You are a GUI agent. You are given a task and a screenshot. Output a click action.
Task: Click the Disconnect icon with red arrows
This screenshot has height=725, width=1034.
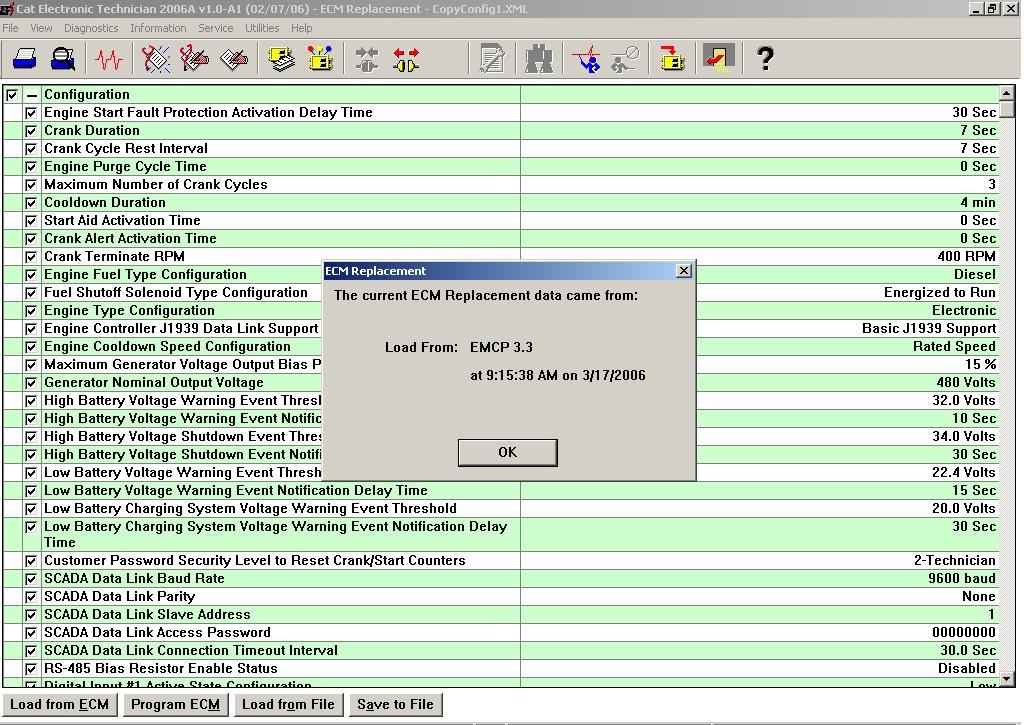406,59
